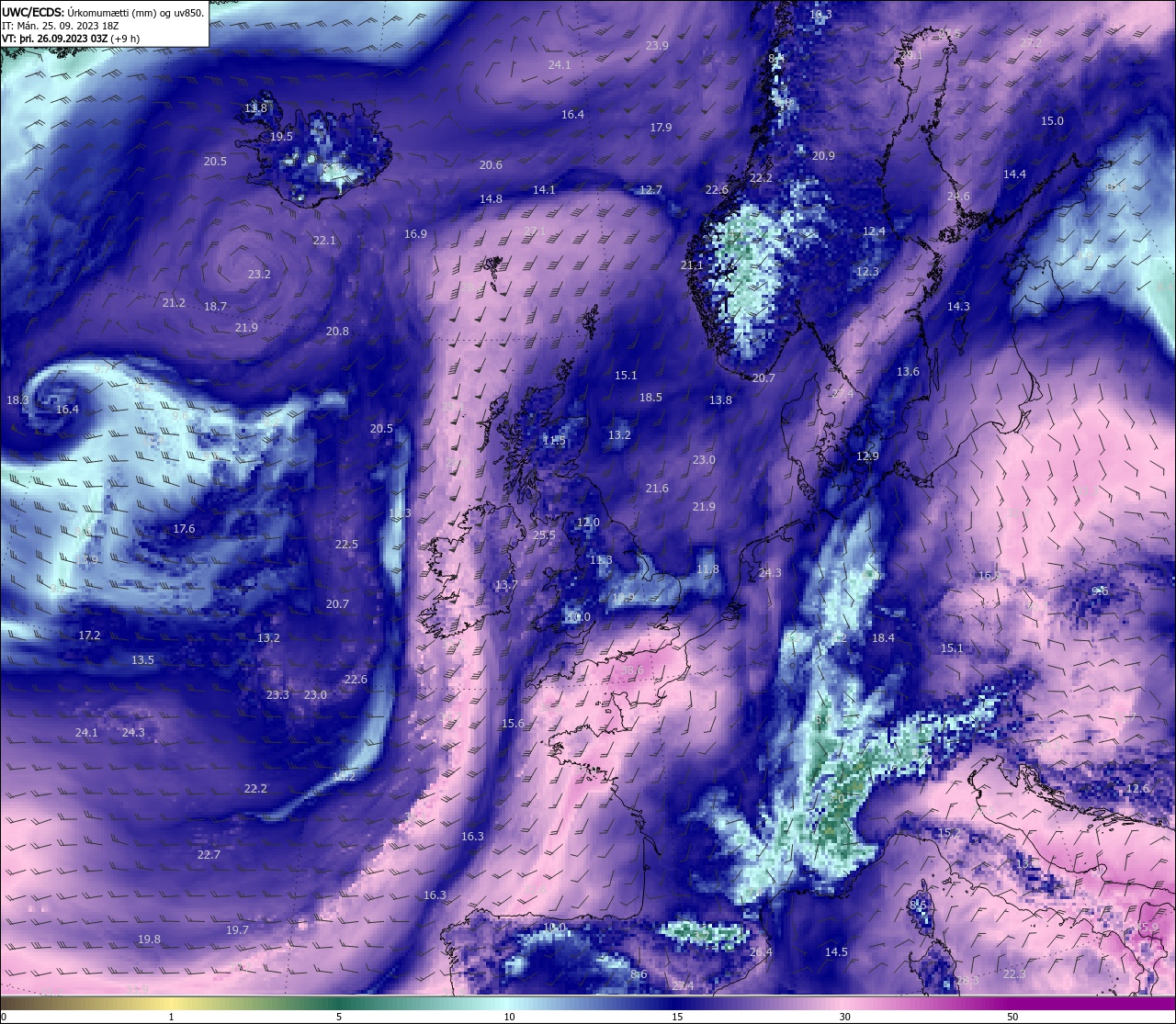Click the map value 20.9 over Scandinavia

[823, 156]
